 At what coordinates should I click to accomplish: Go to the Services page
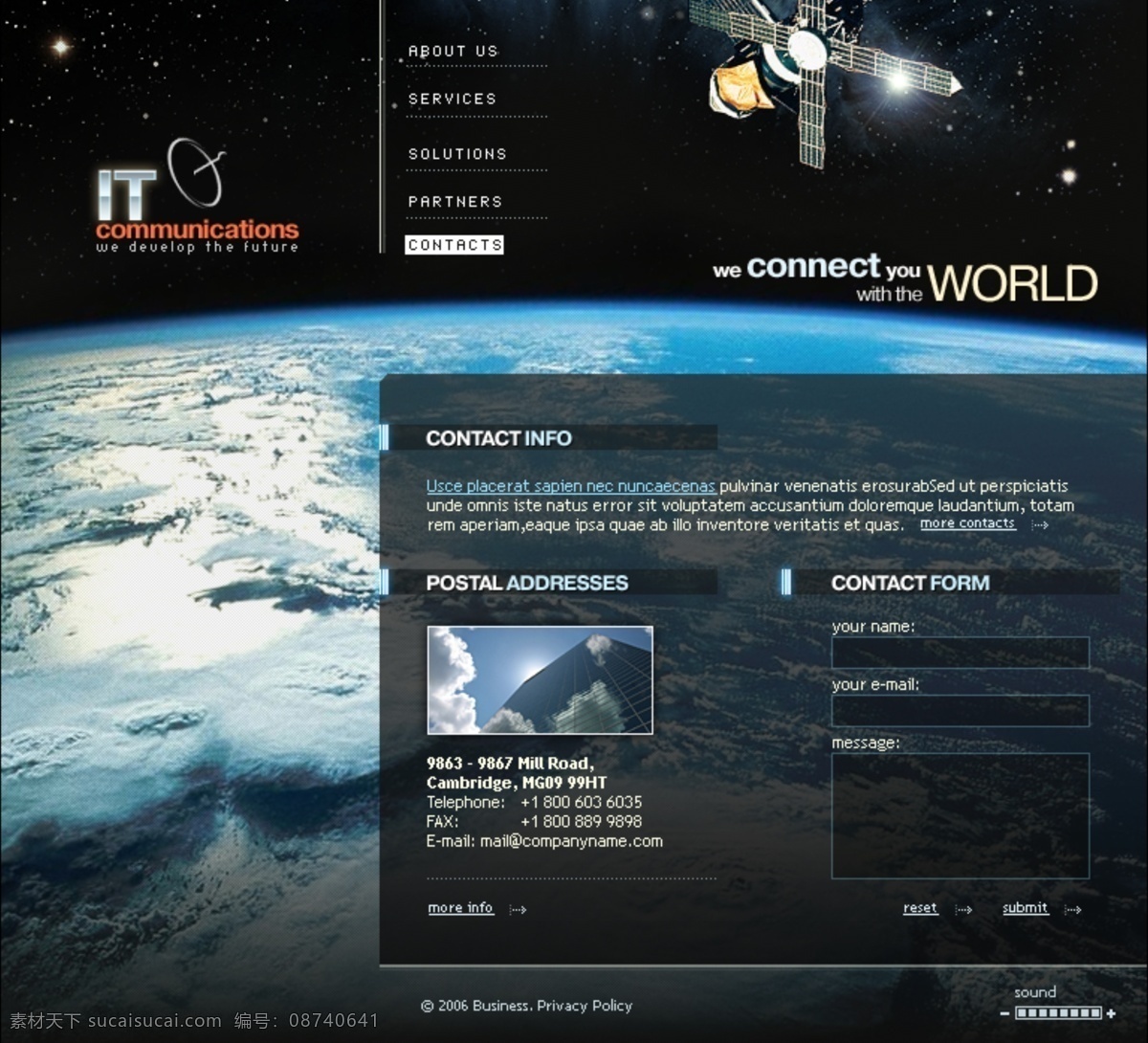453,99
